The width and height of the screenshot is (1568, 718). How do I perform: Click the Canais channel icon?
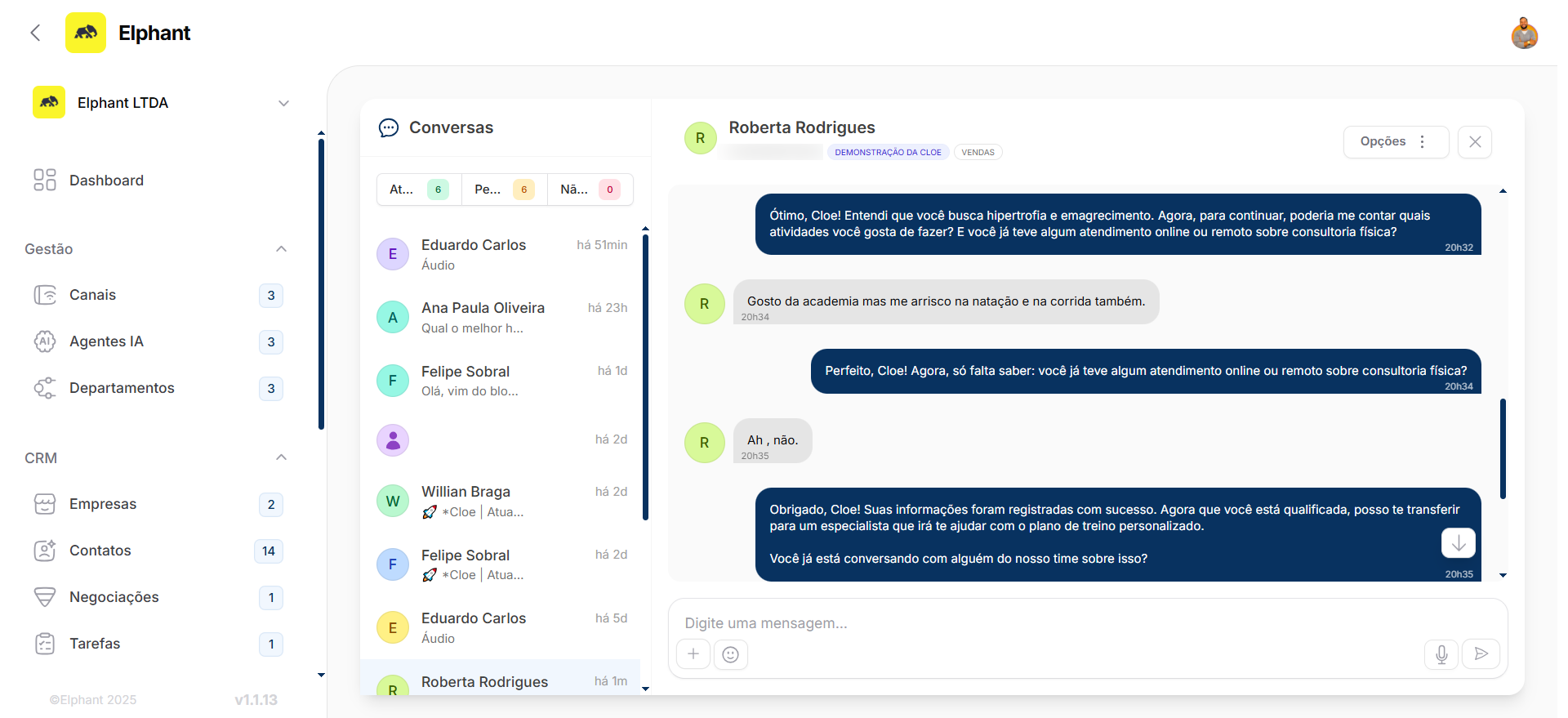point(45,295)
